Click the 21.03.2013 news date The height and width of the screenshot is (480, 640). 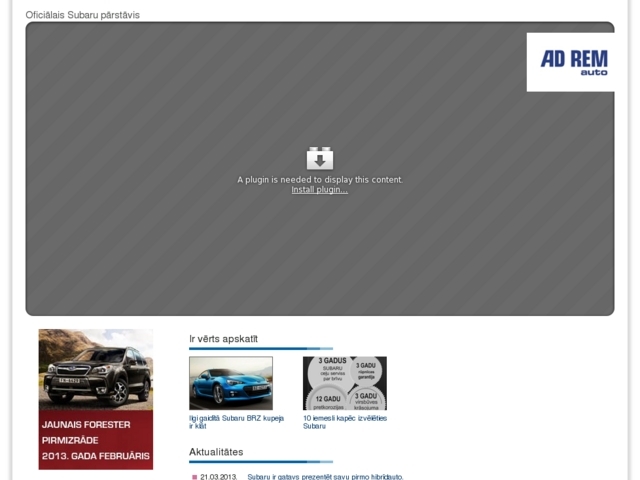click(x=219, y=477)
